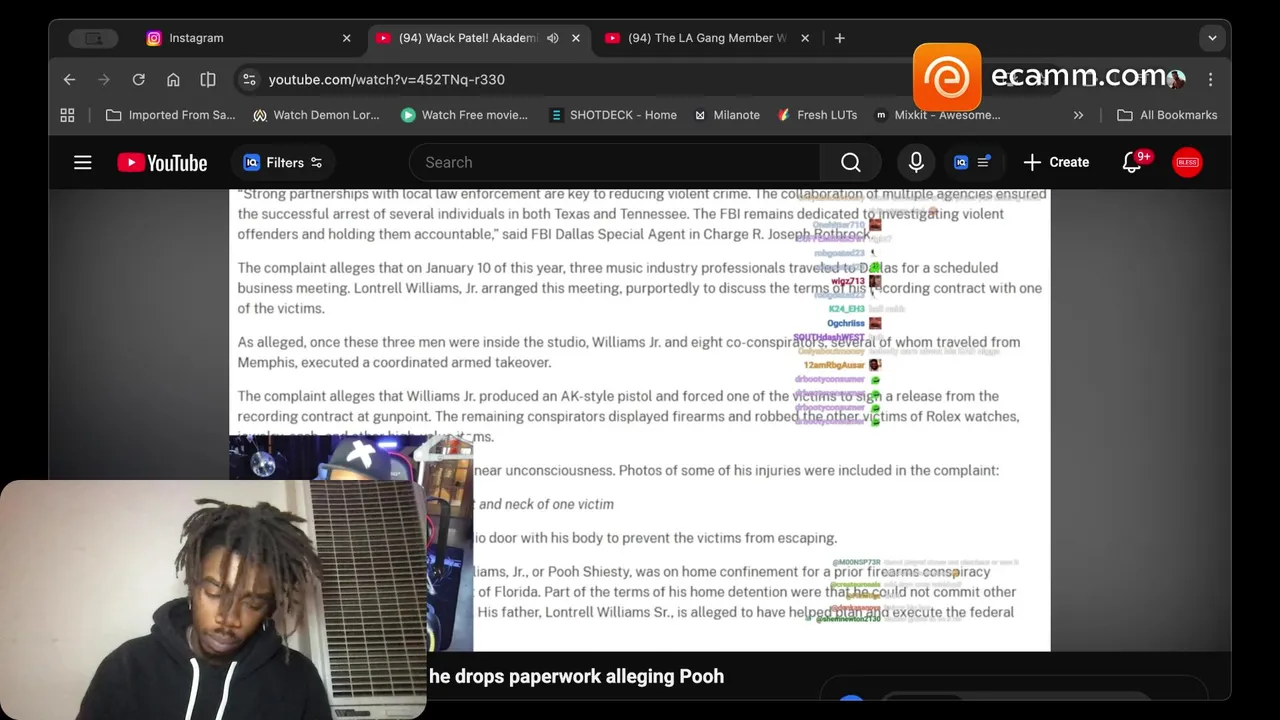Open the Fresh LUTs bookmark
The image size is (1280, 720).
(817, 115)
